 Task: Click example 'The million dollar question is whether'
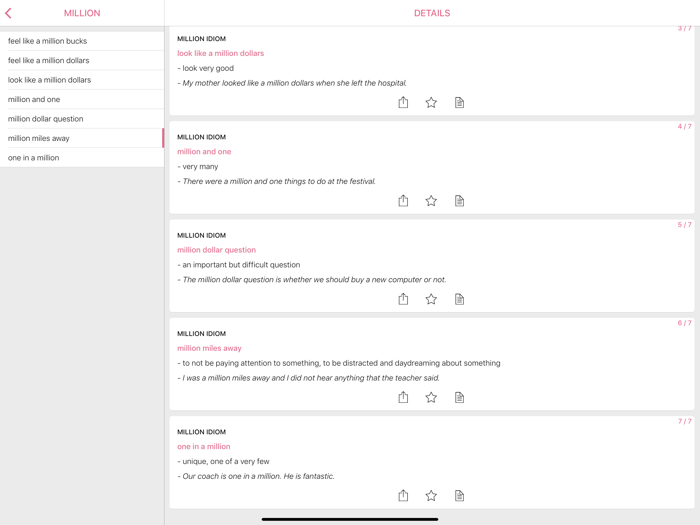pyautogui.click(x=312, y=279)
